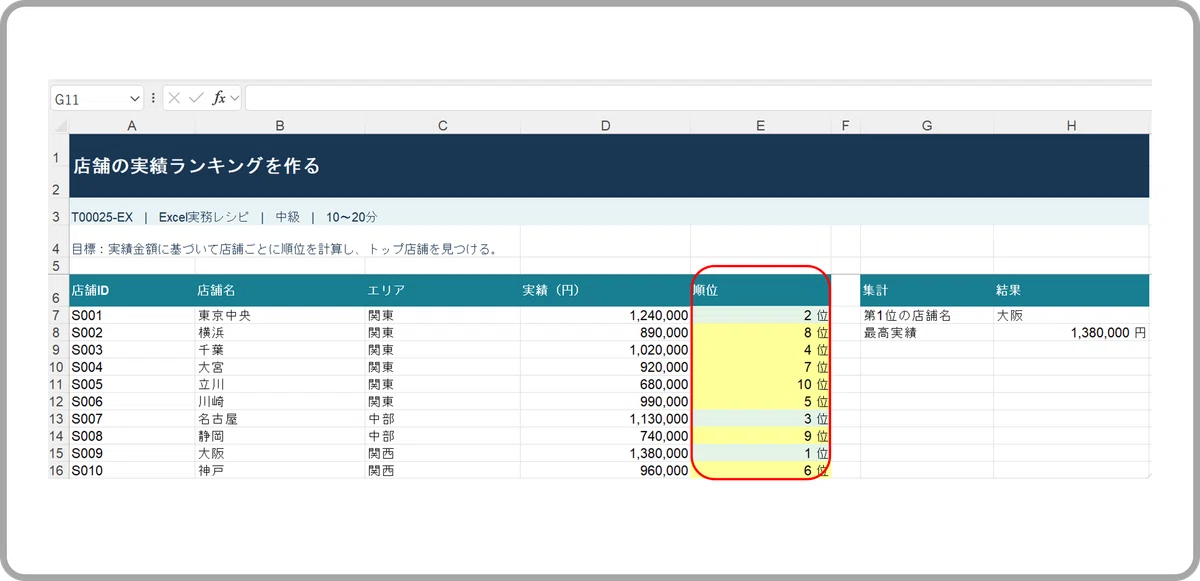Select the value 960,000

coord(605,470)
